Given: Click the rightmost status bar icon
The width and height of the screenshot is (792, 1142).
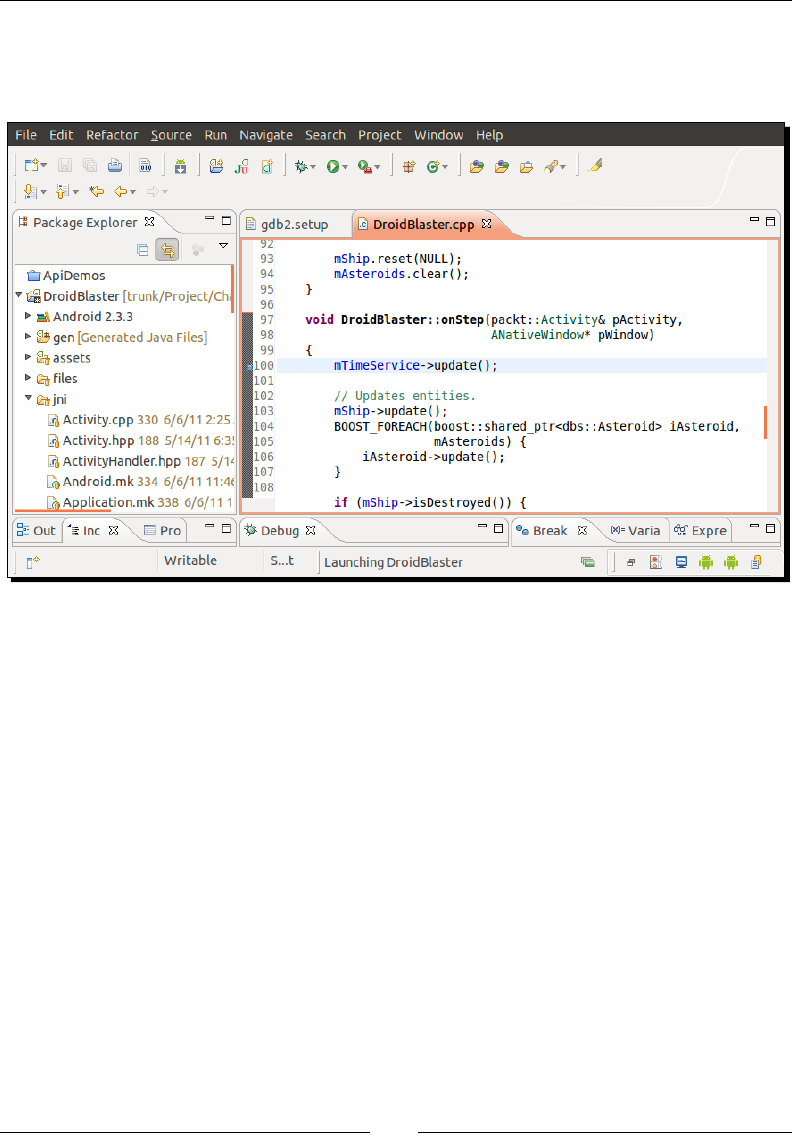Looking at the screenshot, I should point(756,563).
